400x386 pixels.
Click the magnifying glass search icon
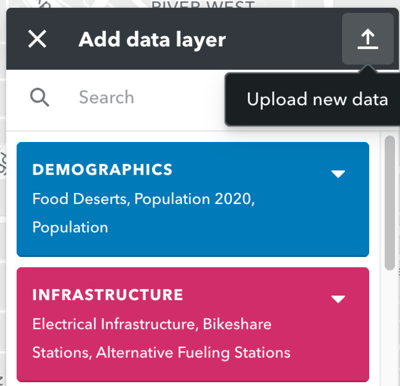tap(40, 97)
